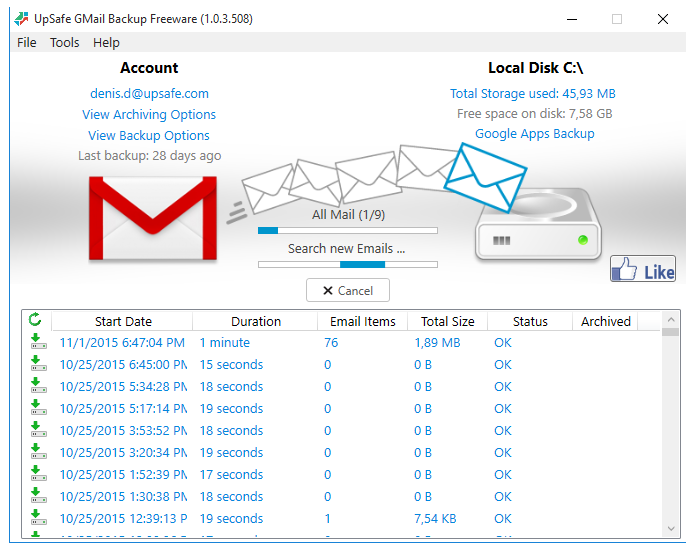This screenshot has width=690, height=546.
Task: Select the 10/25/2015 6:45:00 entry date
Action: tap(123, 364)
